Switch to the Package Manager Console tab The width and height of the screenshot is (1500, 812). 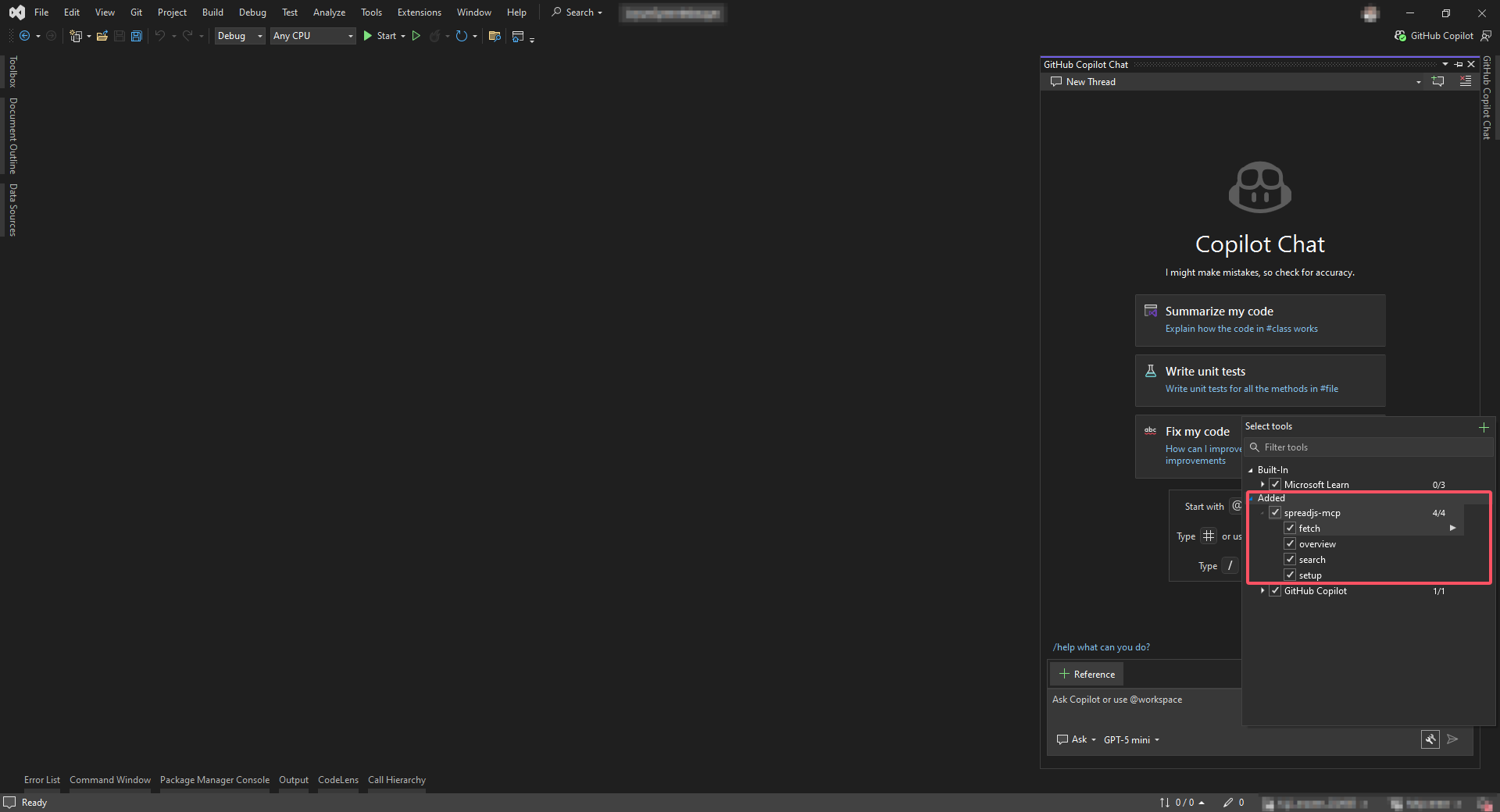click(x=215, y=780)
